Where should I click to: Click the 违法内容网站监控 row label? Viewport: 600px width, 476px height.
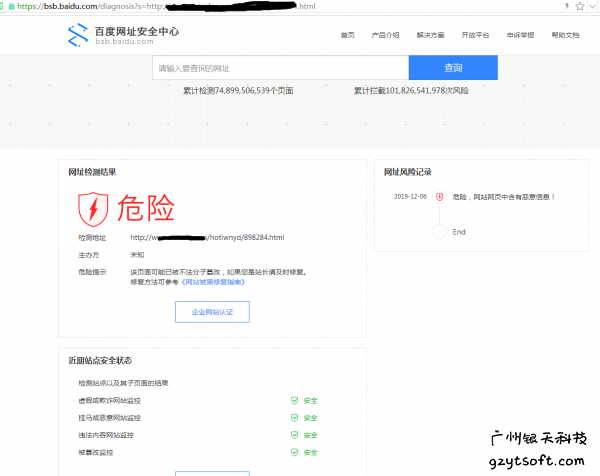point(106,435)
